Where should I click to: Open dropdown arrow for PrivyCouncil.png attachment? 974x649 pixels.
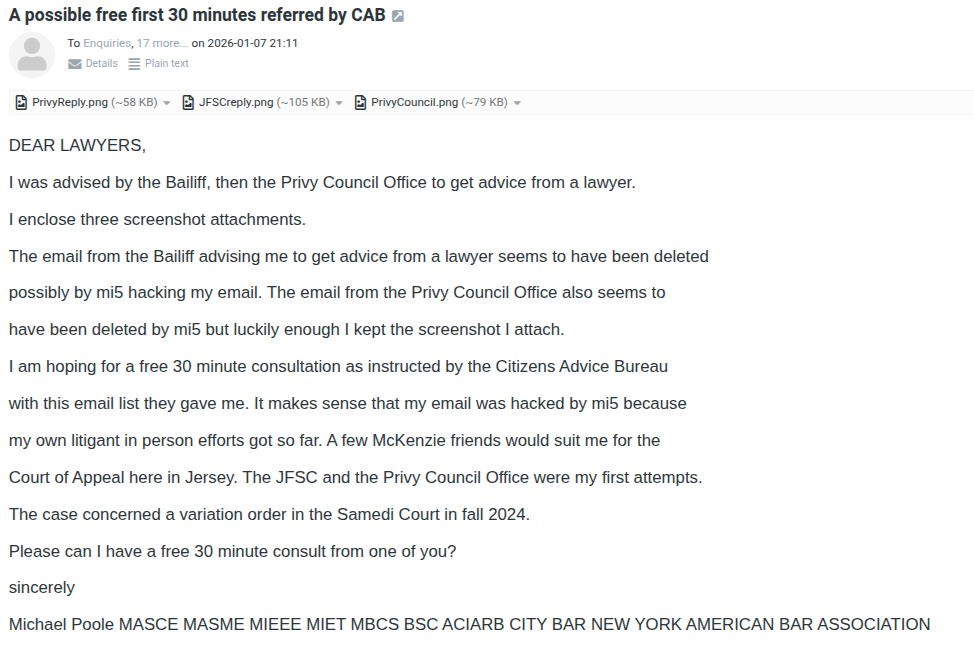[x=517, y=103]
